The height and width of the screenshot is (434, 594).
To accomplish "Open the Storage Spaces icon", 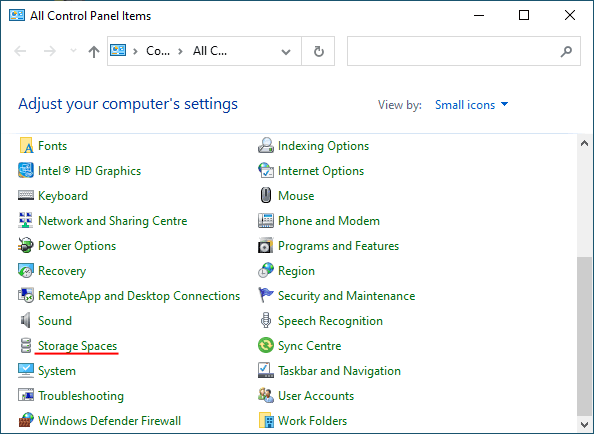I will click(x=26, y=346).
